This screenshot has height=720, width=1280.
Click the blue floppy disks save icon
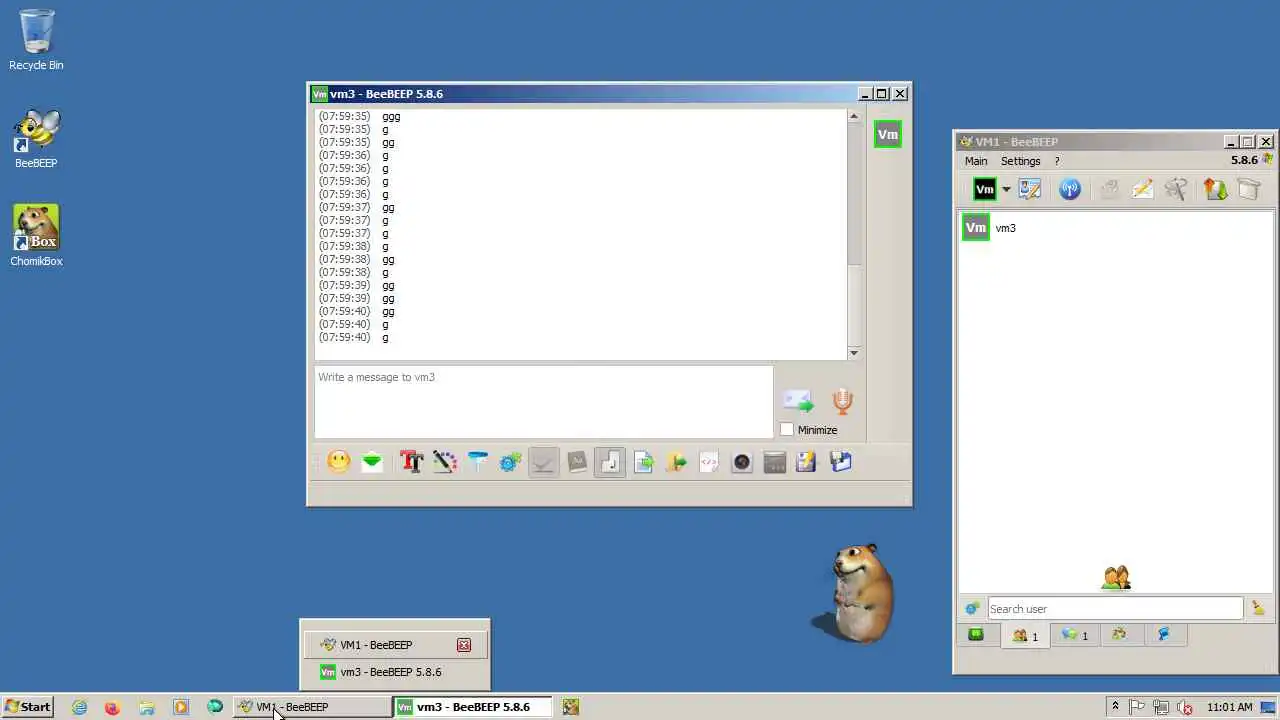841,462
